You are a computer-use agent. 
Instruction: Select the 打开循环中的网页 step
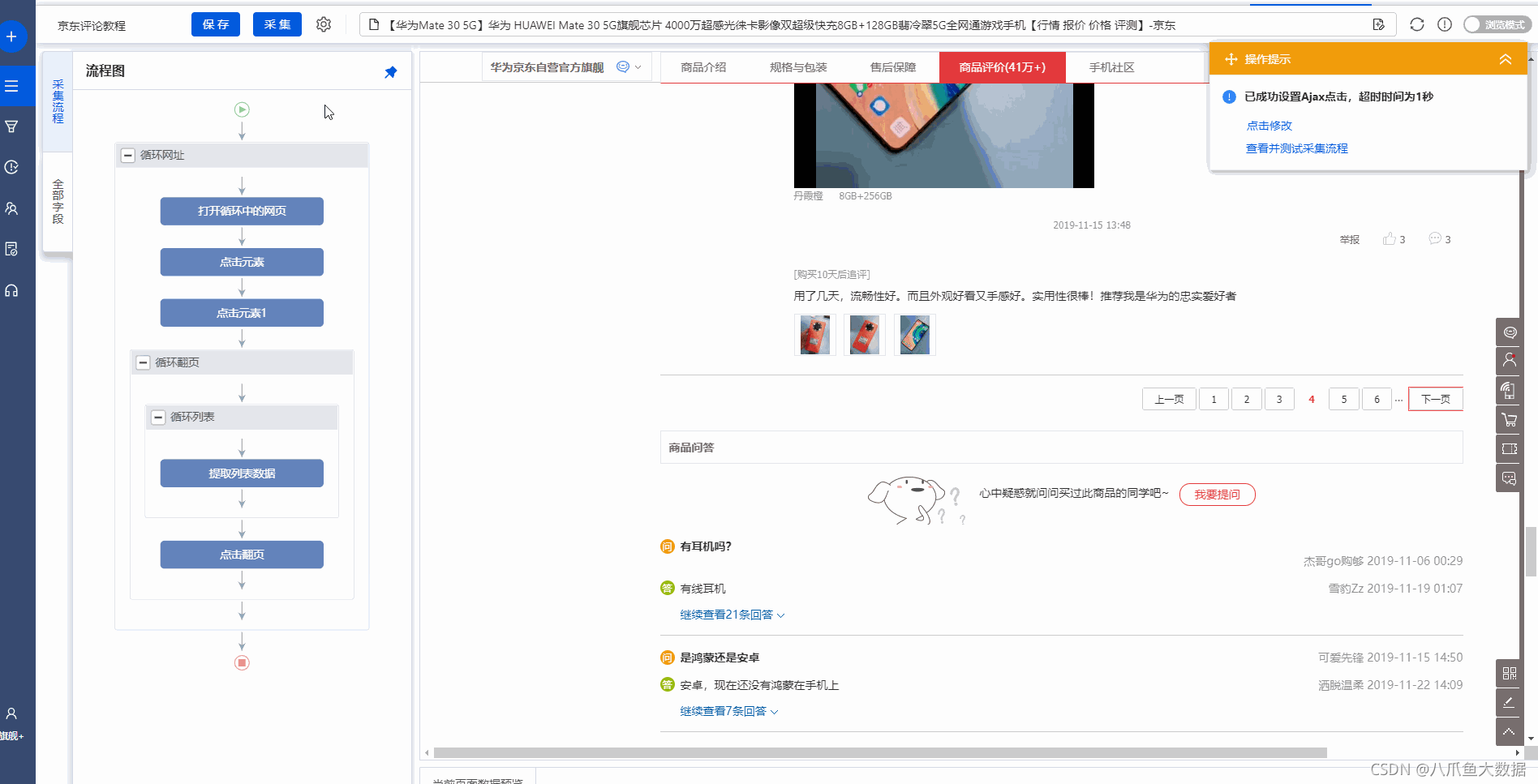pyautogui.click(x=242, y=211)
